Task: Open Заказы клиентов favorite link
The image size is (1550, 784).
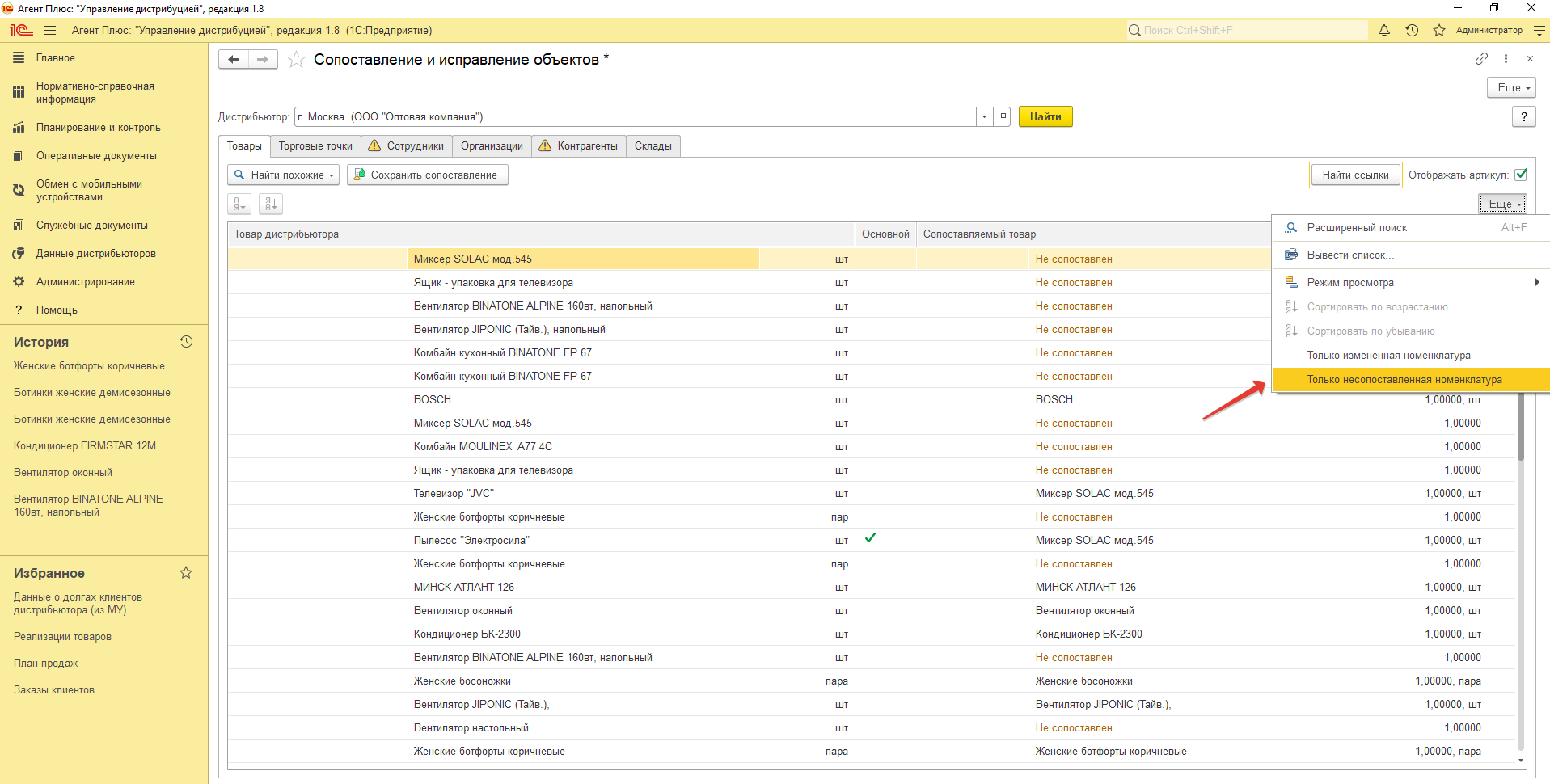Action: [54, 690]
